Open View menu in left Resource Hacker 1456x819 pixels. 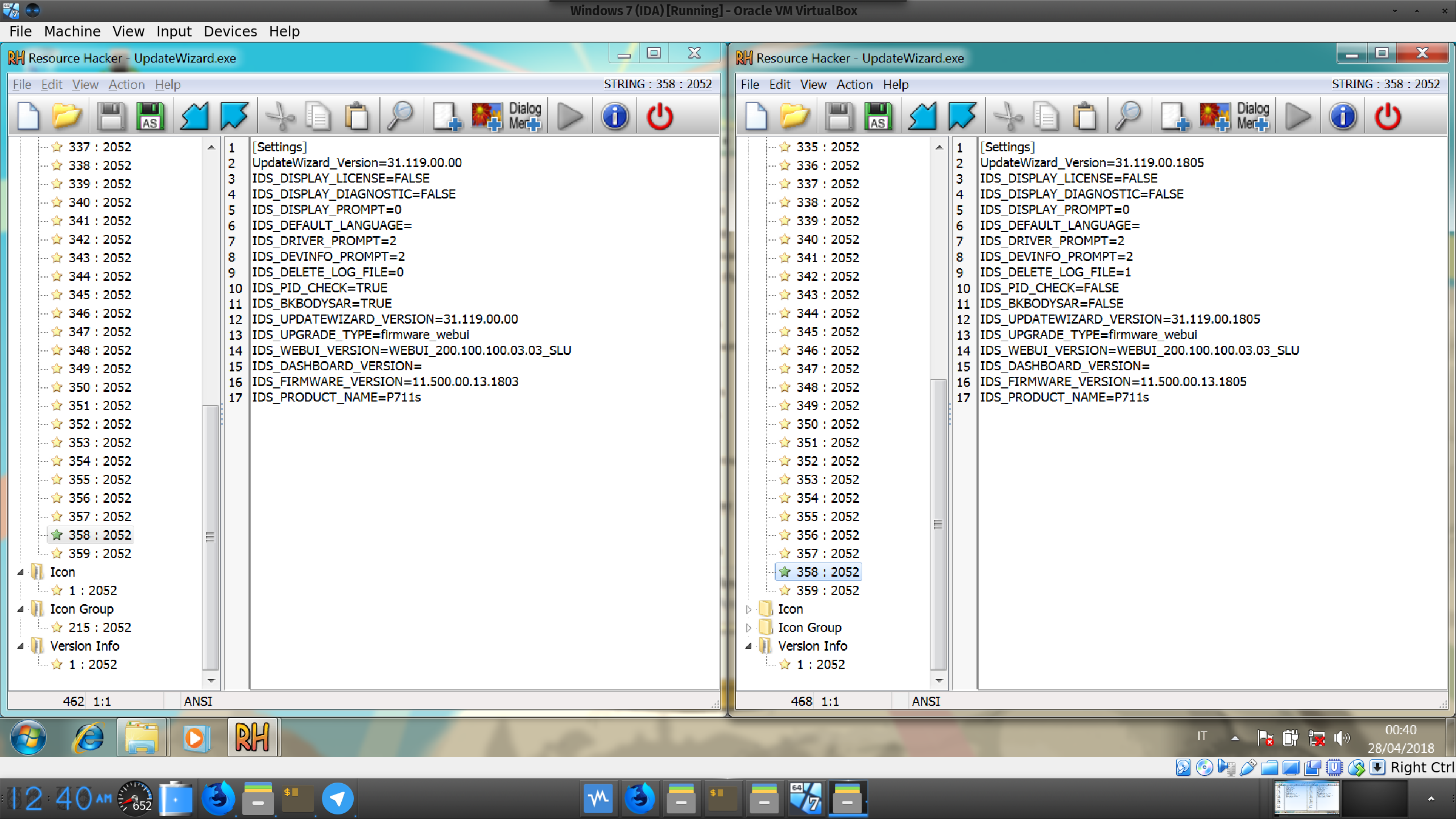[85, 84]
